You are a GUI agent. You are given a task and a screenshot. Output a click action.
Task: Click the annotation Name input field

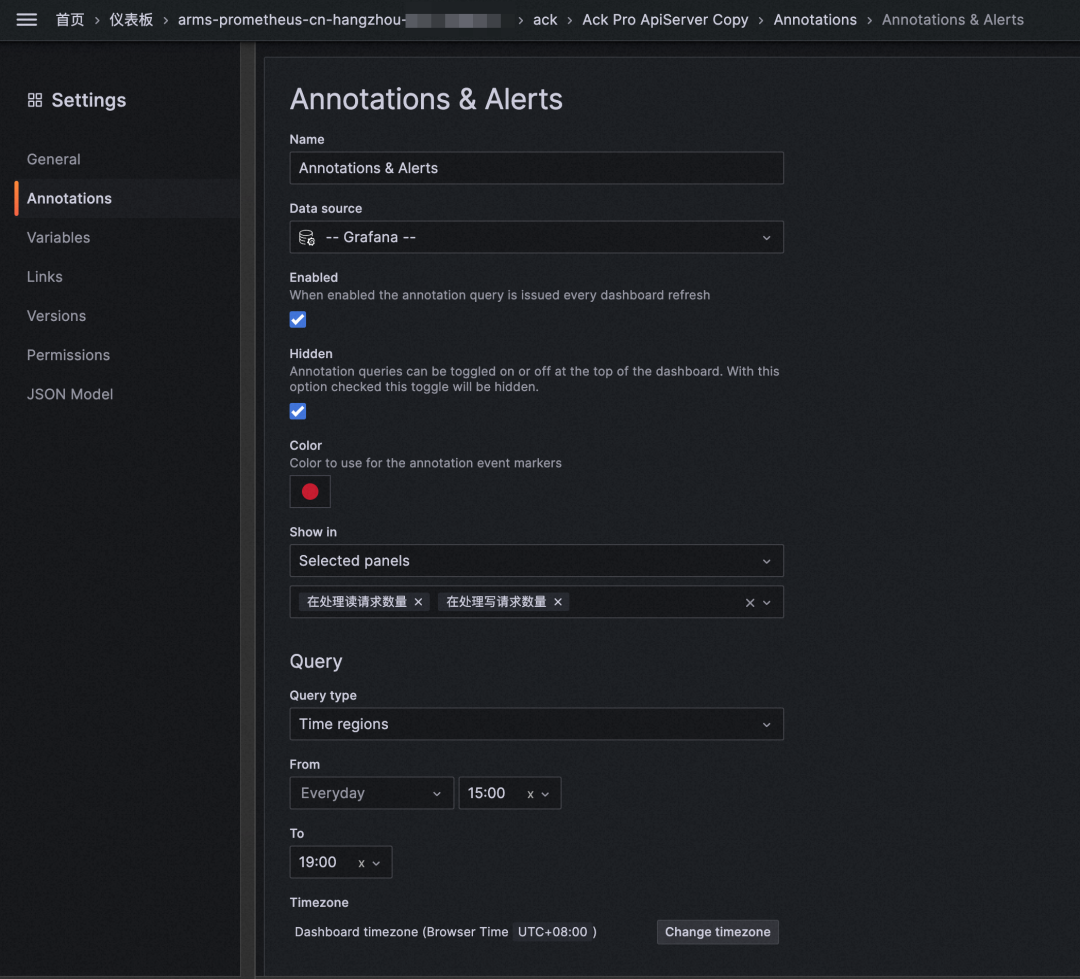tap(536, 168)
